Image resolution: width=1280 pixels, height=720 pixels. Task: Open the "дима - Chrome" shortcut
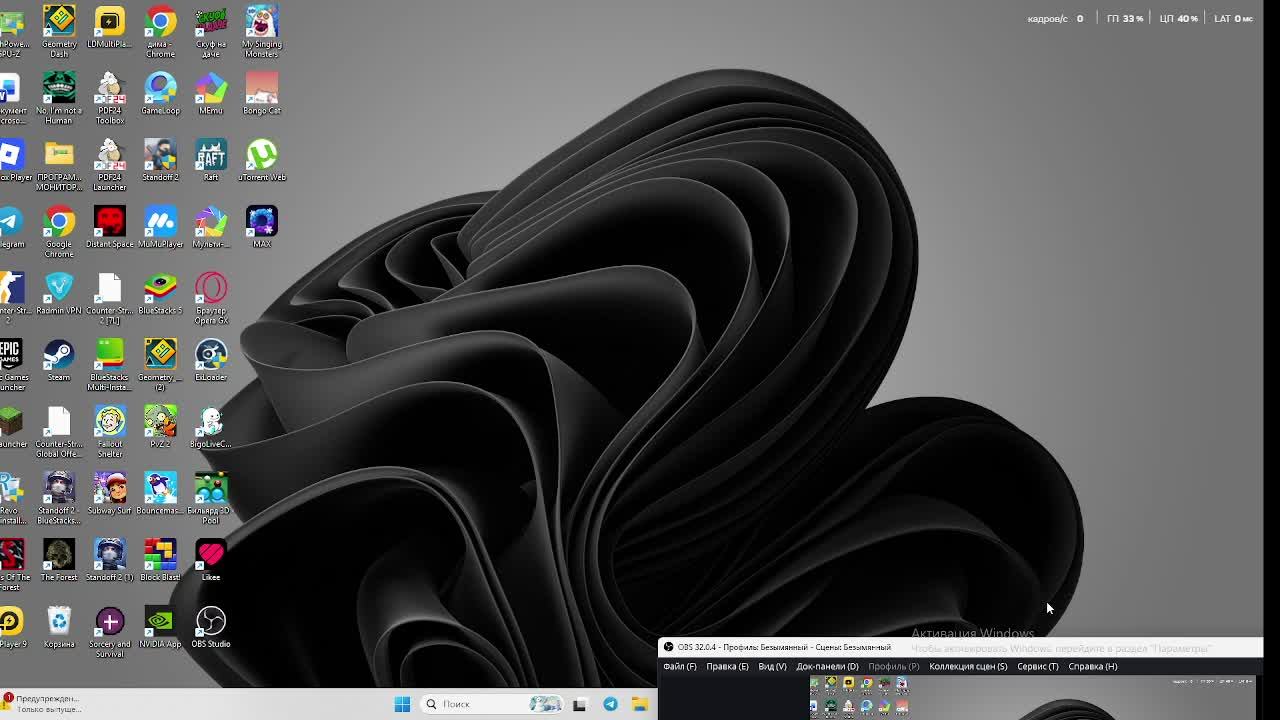(x=160, y=30)
